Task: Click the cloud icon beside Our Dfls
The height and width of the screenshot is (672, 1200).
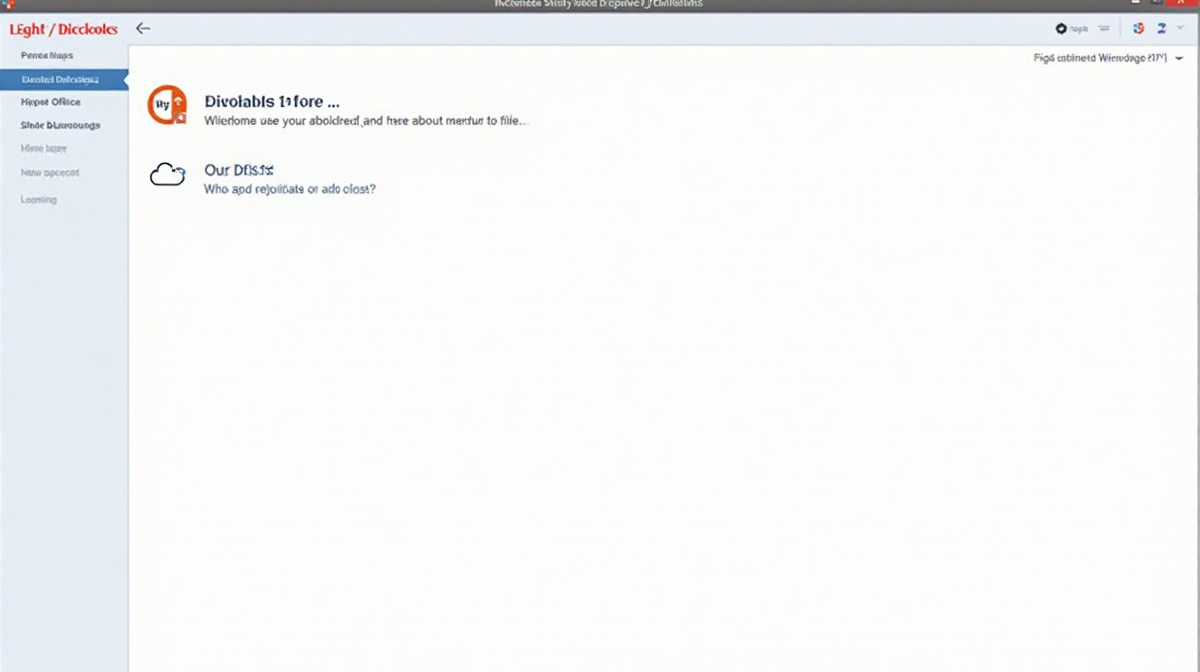Action: point(167,175)
